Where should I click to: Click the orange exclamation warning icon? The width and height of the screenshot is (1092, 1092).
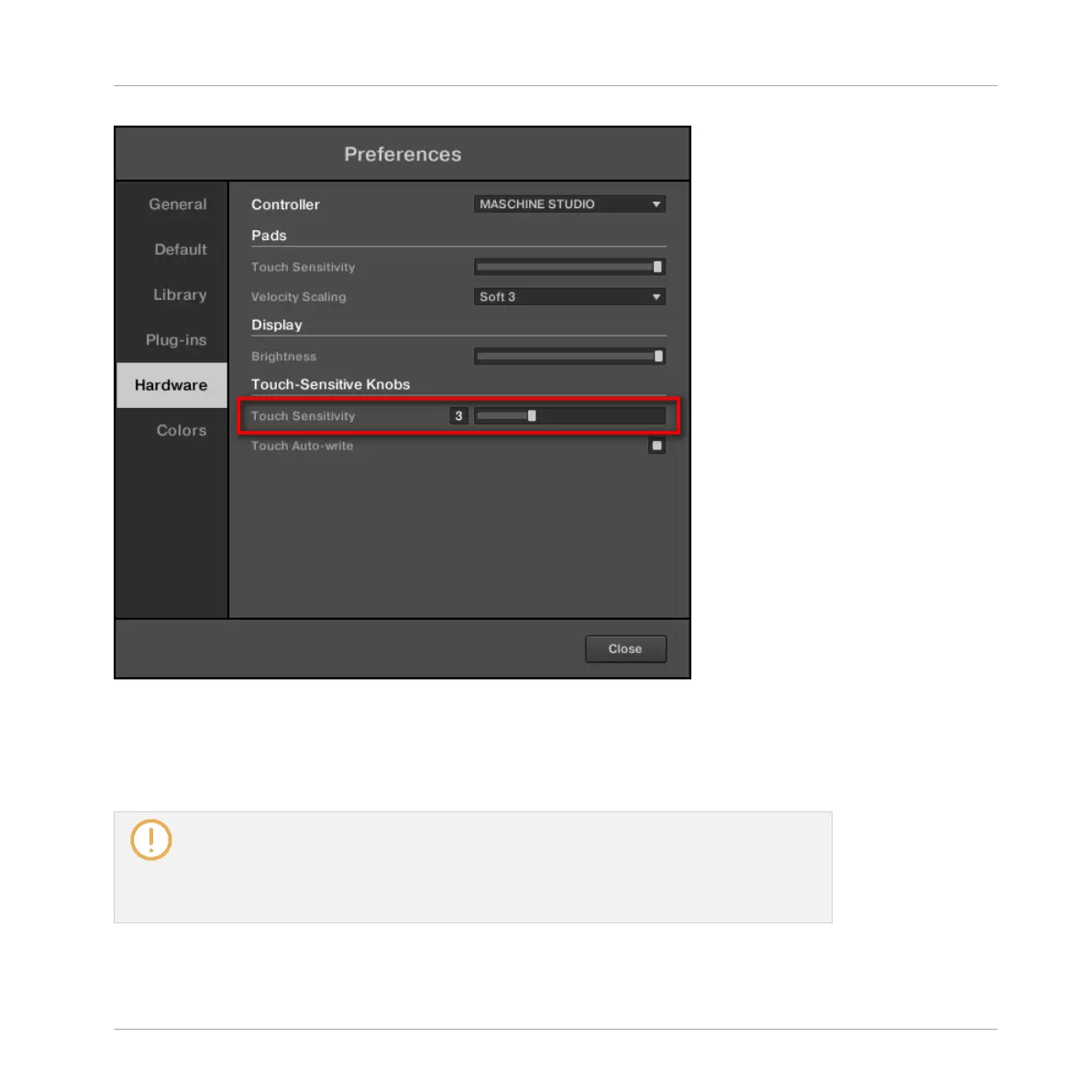pyautogui.click(x=151, y=840)
